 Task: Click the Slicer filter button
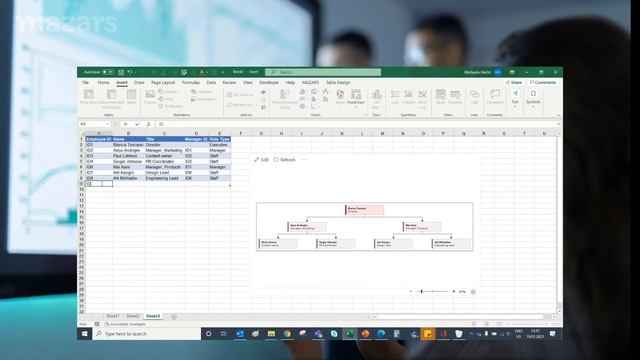pos(440,97)
